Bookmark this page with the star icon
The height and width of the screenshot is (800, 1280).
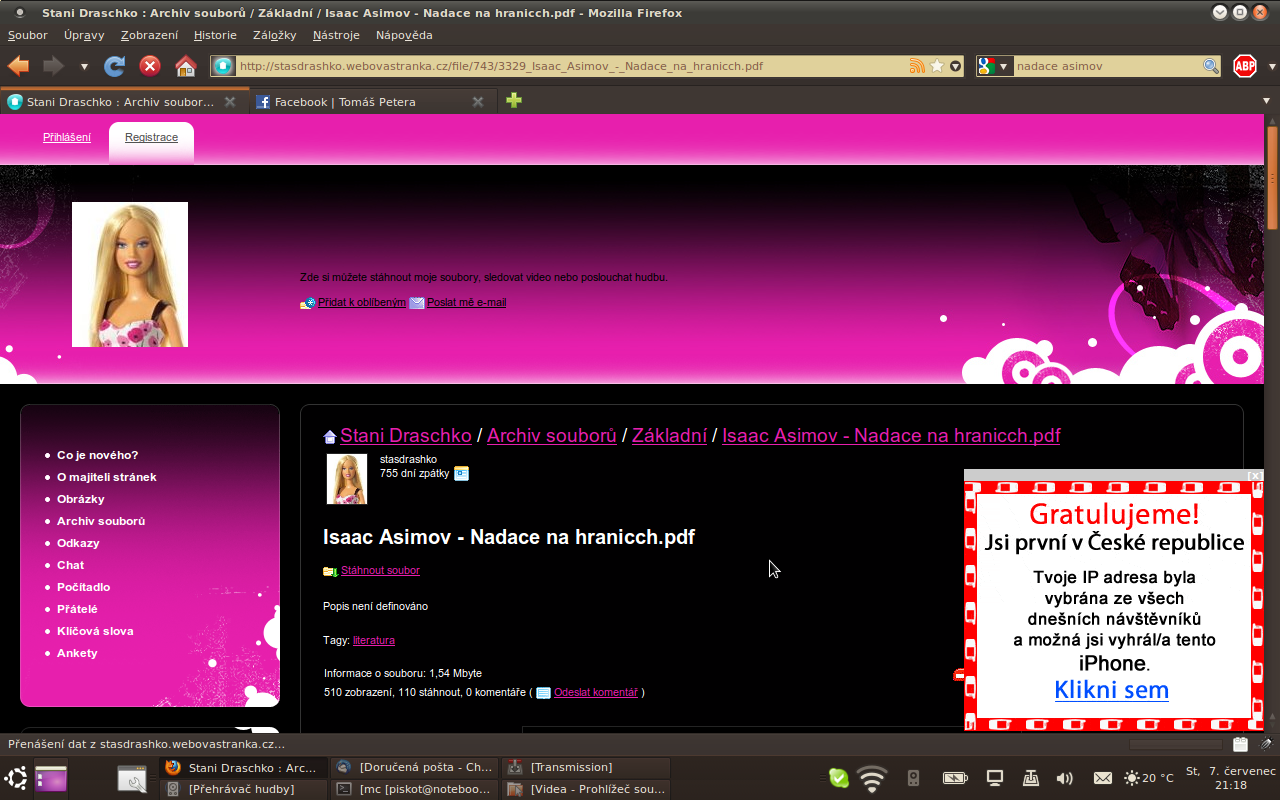(937, 66)
